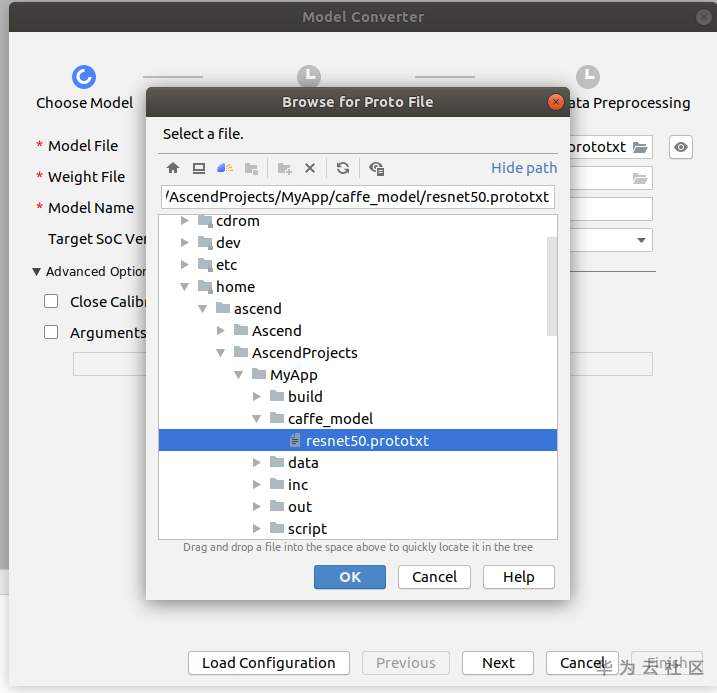Image resolution: width=717 pixels, height=693 pixels.
Task: Create new folder via toolbar icon
Action: [x=284, y=168]
